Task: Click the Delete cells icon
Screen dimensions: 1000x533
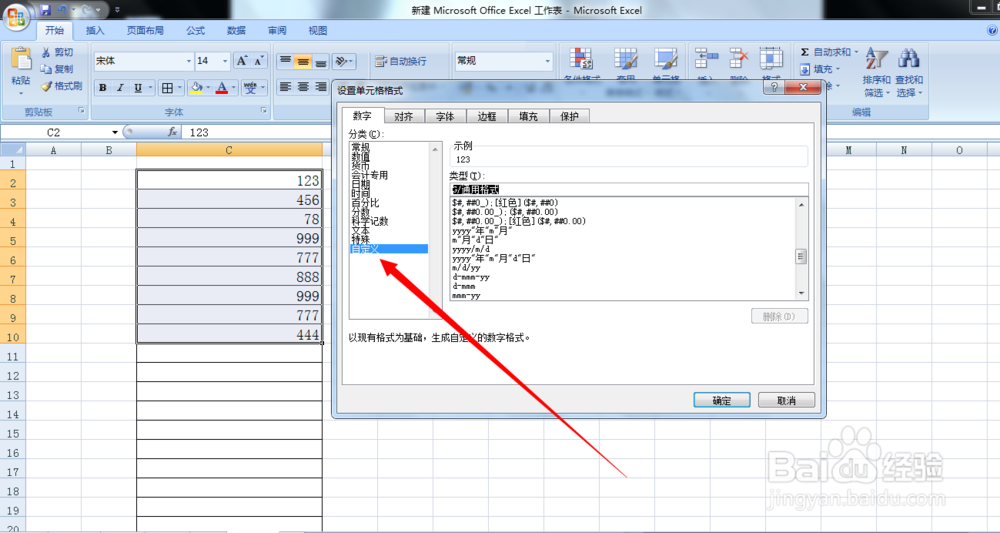Action: 739,59
